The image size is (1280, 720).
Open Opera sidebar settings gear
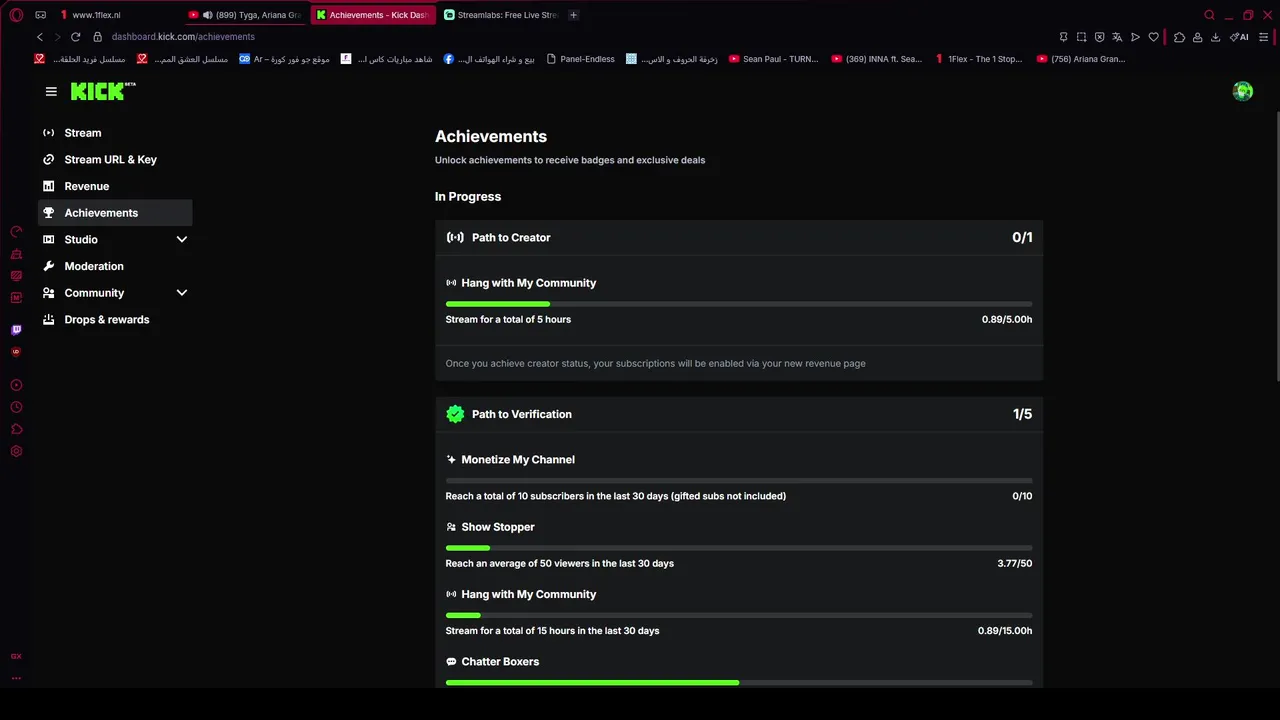pyautogui.click(x=16, y=451)
